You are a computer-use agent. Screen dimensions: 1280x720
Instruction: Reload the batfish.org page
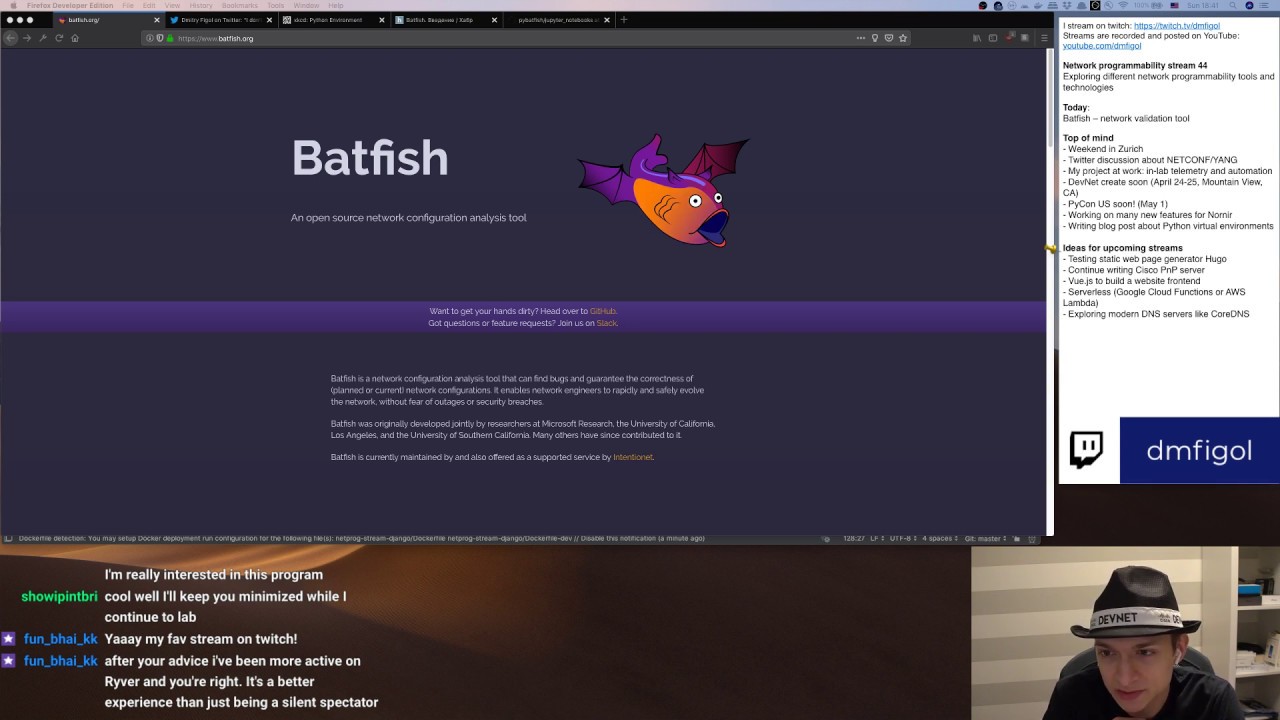click(59, 38)
